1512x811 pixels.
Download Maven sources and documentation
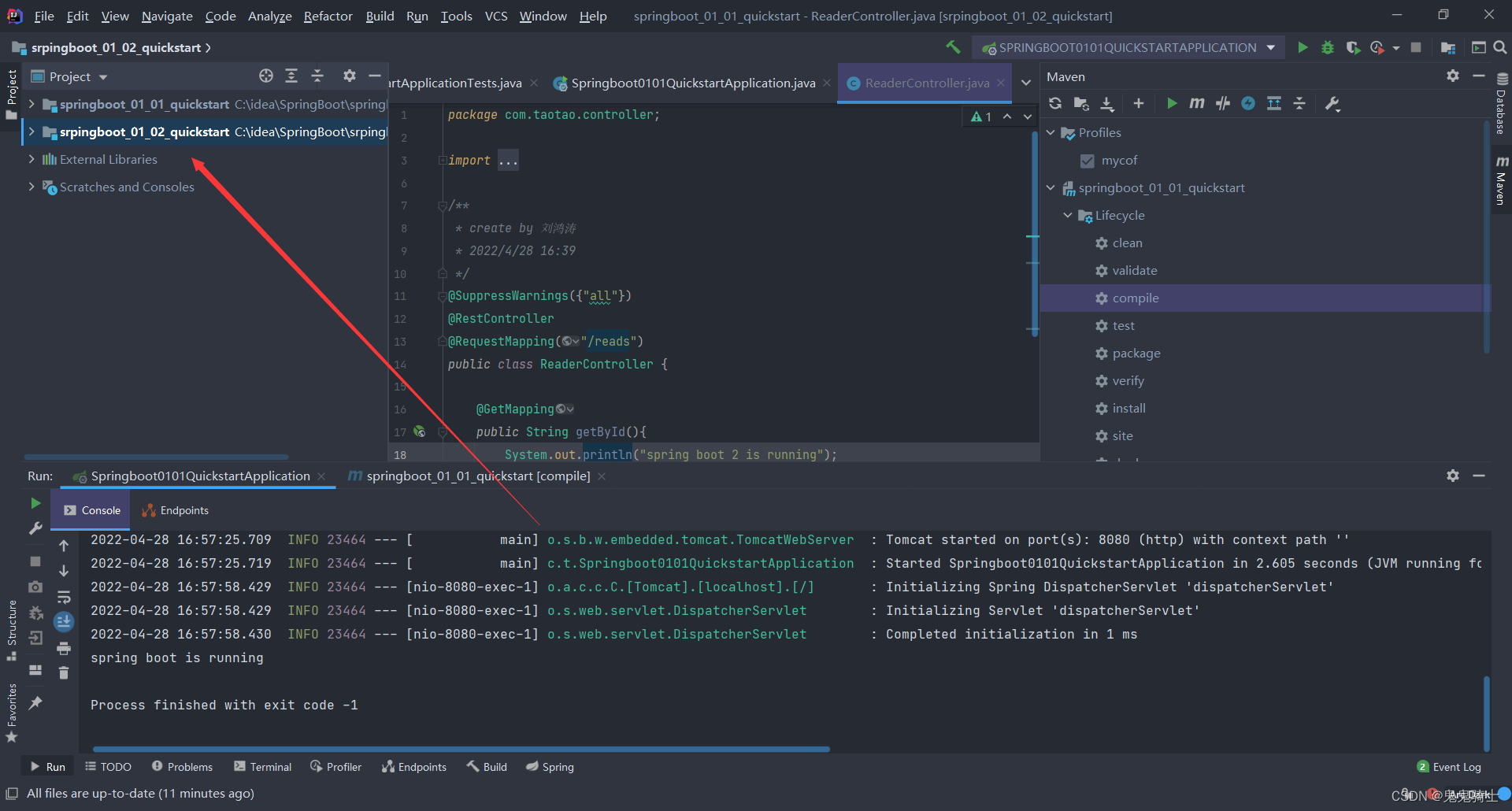(x=1107, y=103)
